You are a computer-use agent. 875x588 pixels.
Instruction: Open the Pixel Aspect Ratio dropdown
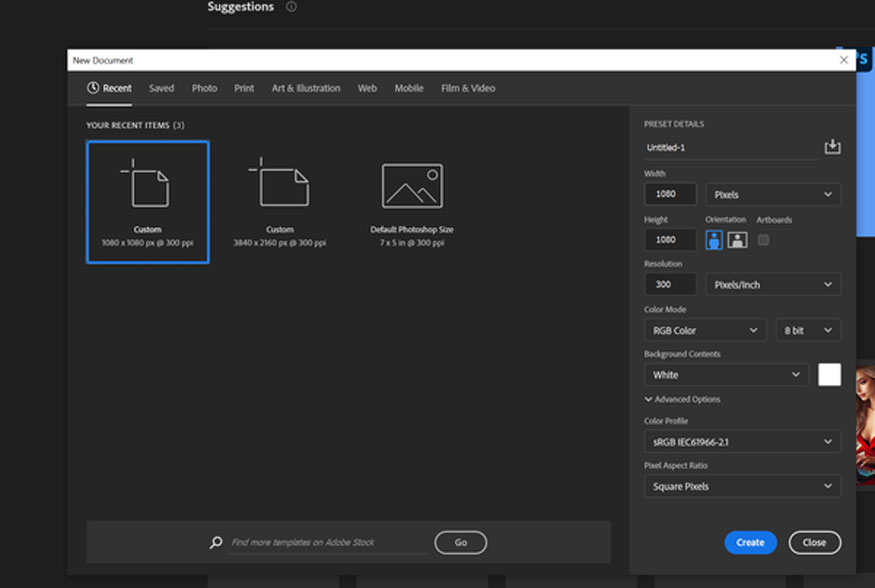[x=741, y=486]
